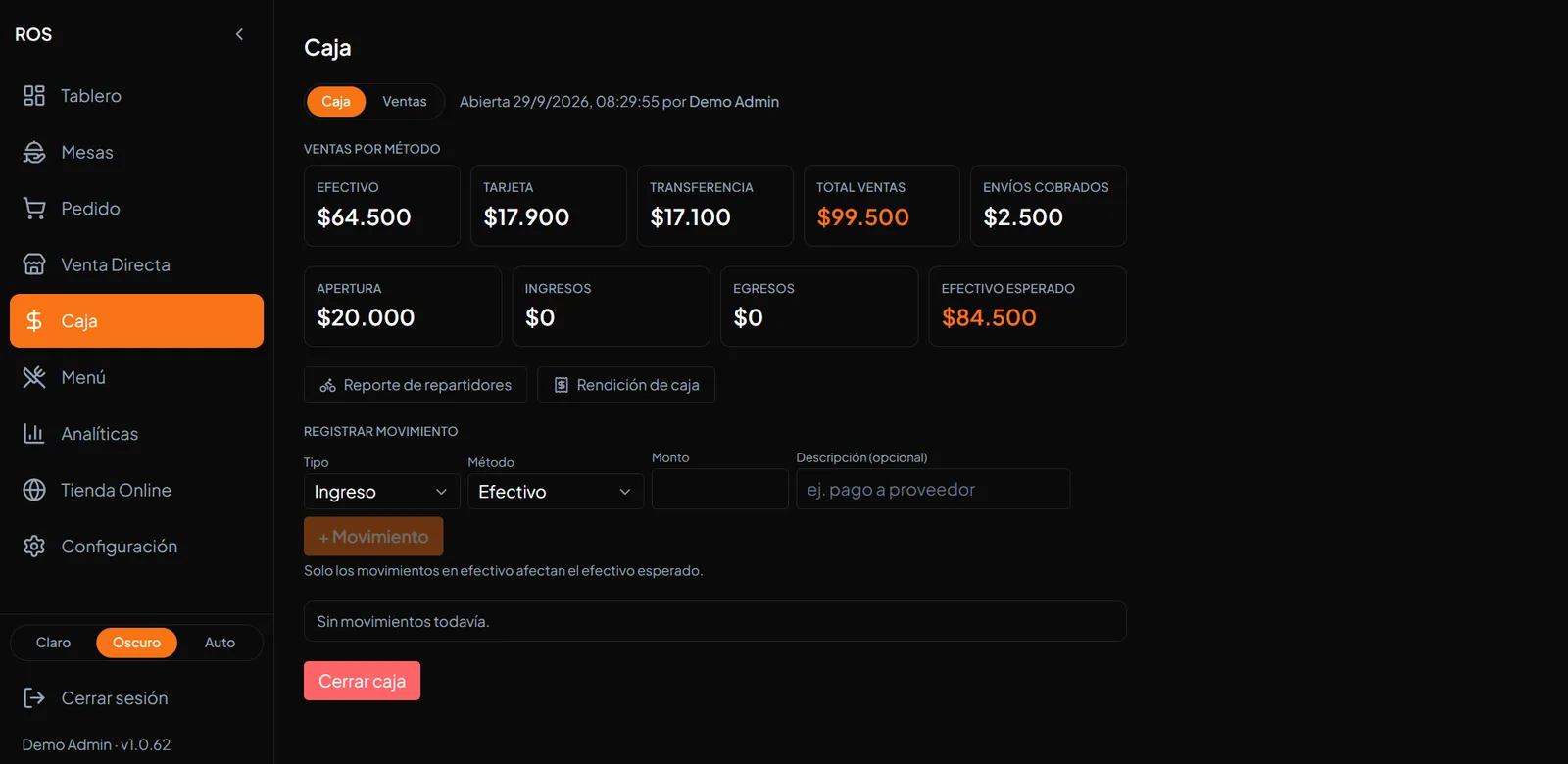Click the Caja dollar sign icon
This screenshot has width=1568, height=764.
34,321
